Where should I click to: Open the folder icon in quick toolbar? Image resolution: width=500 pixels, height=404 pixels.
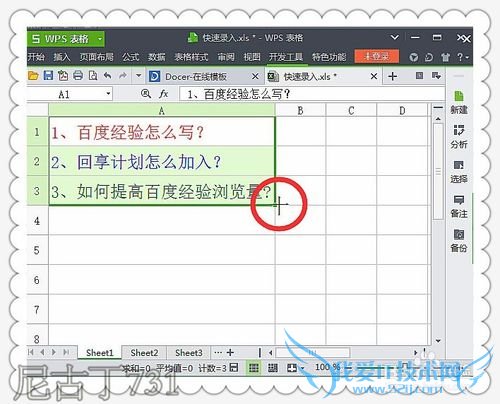33,76
